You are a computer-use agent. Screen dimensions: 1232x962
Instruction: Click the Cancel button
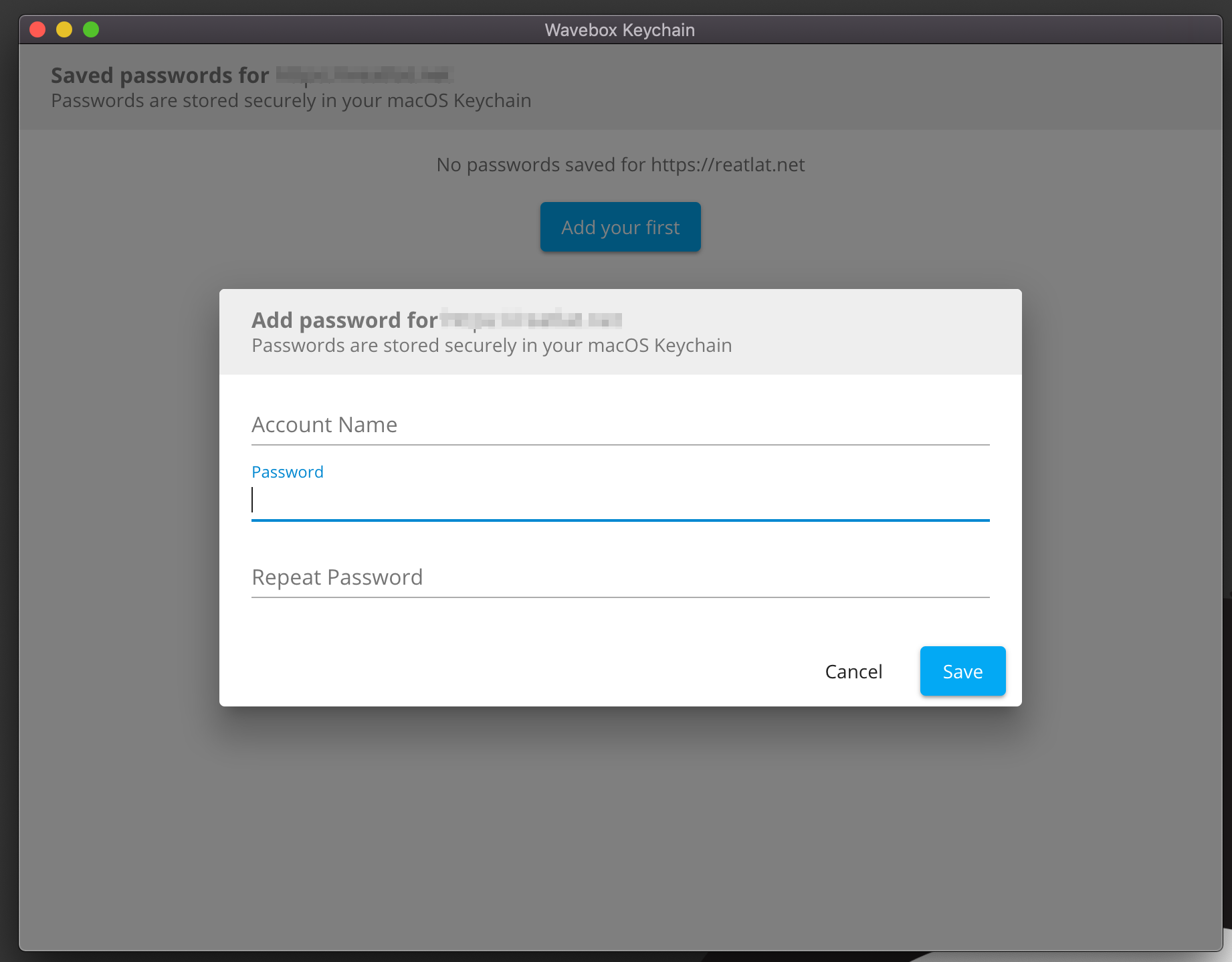(x=853, y=671)
